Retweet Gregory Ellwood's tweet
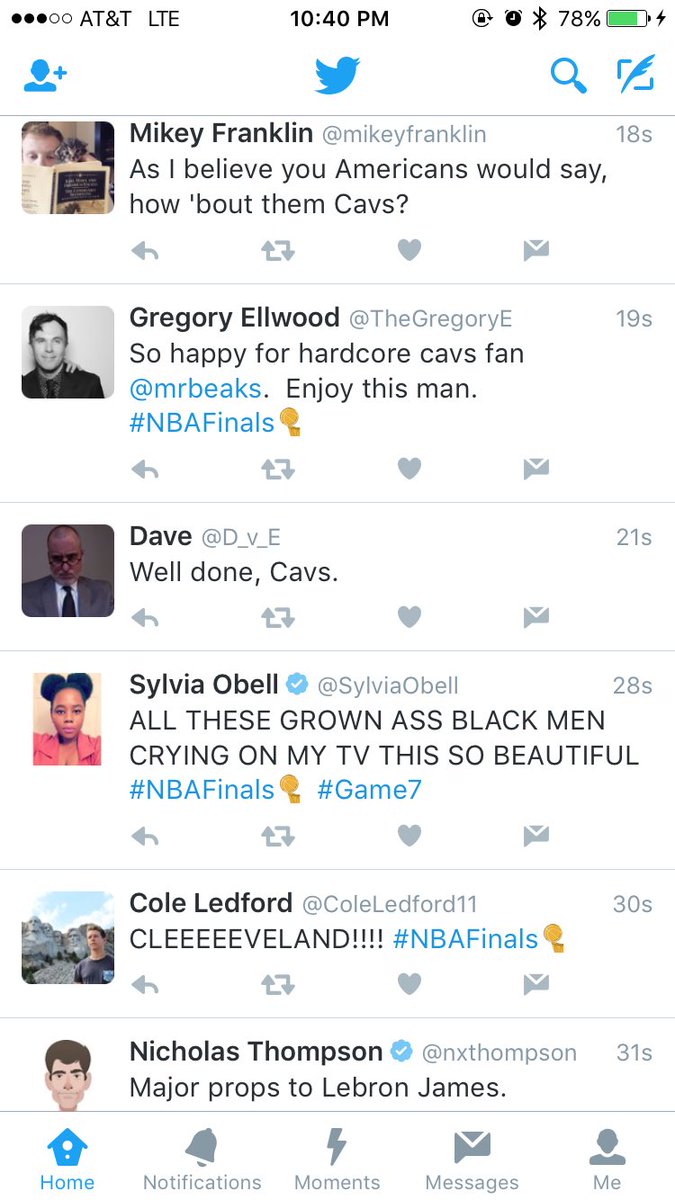The image size is (675, 1200). pyautogui.click(x=278, y=469)
